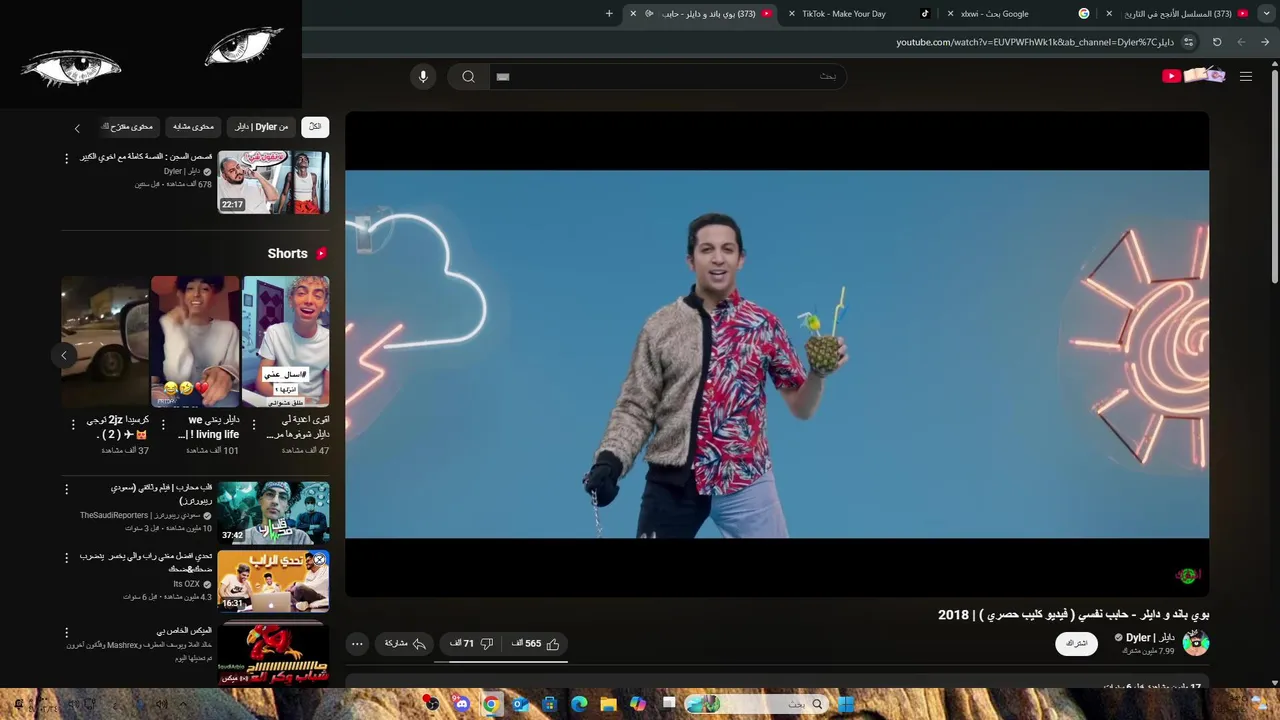Click the main video player to pause

[777, 354]
